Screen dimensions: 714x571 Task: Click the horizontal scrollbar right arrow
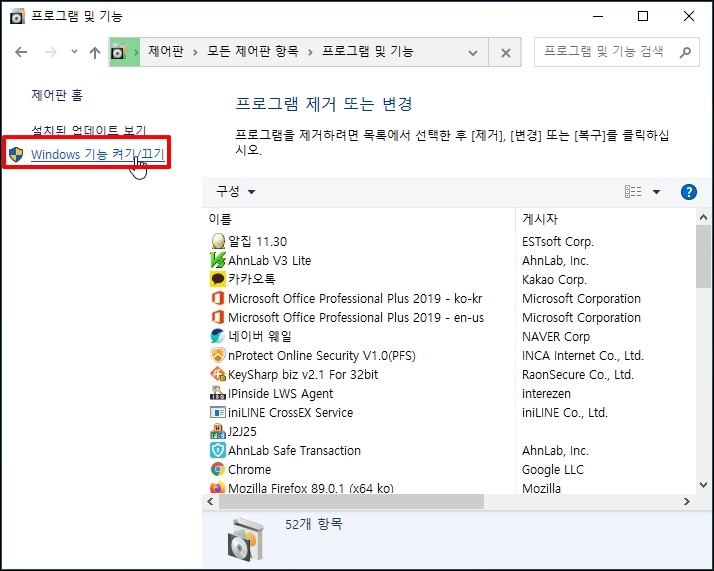[x=687, y=501]
